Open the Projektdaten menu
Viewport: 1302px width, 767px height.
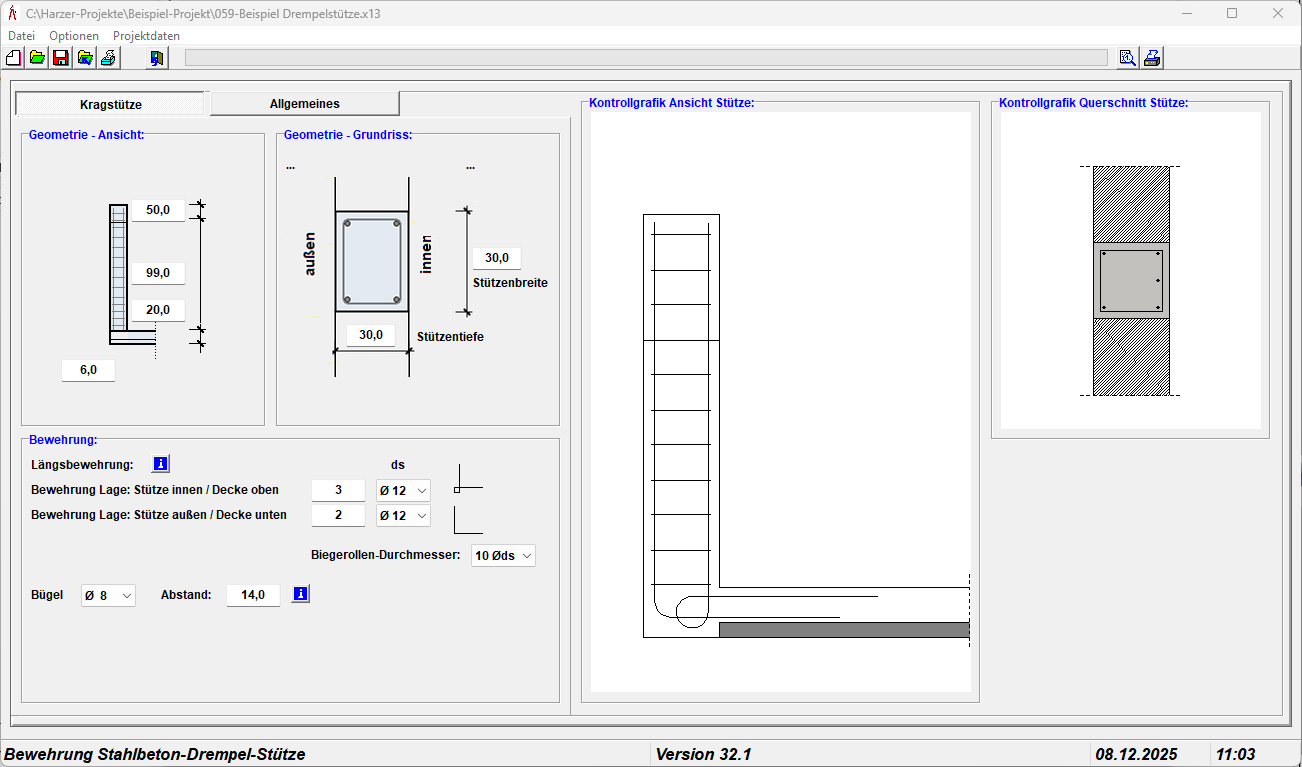146,36
